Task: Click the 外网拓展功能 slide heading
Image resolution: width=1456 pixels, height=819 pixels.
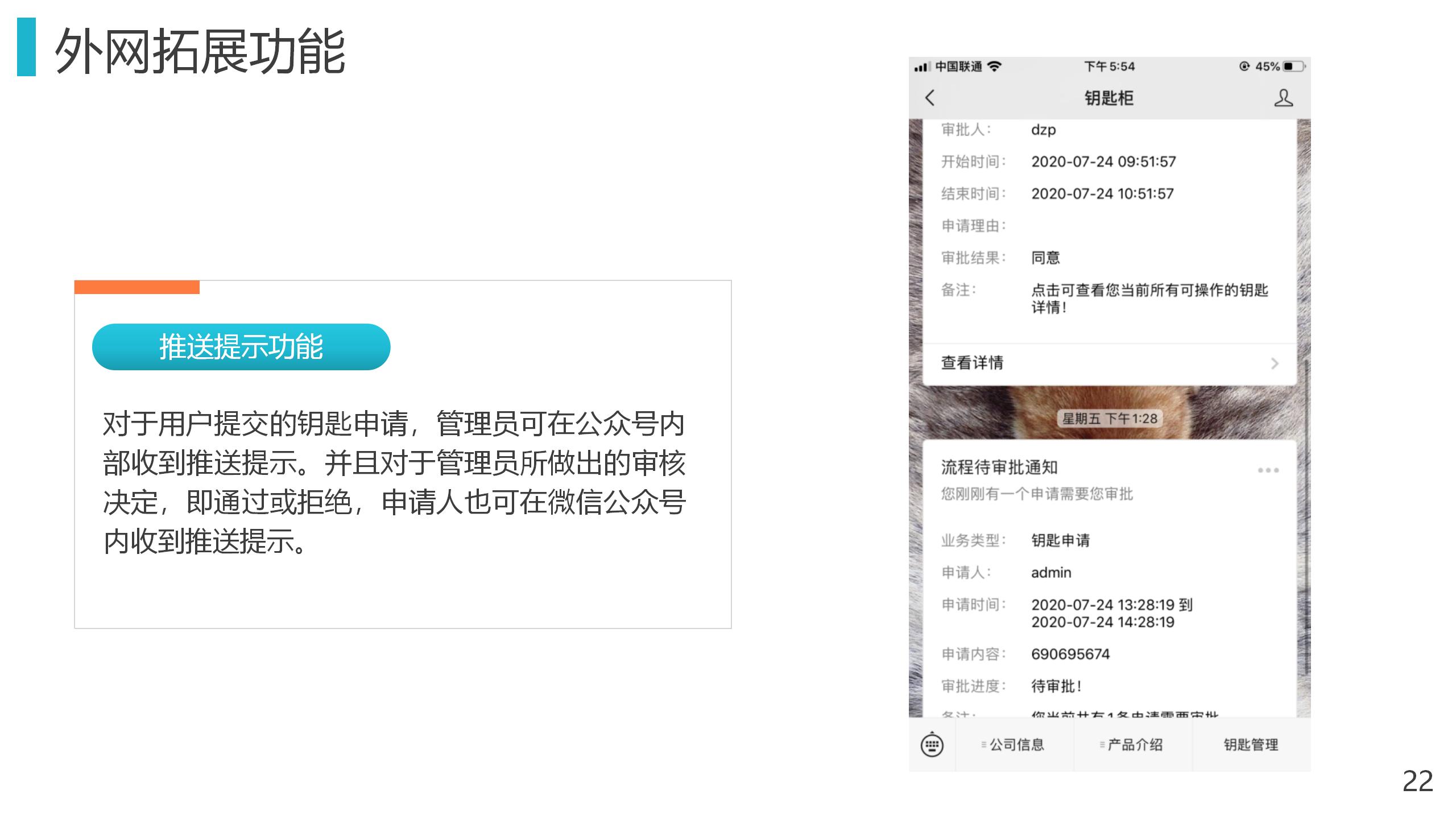Action: (x=200, y=51)
